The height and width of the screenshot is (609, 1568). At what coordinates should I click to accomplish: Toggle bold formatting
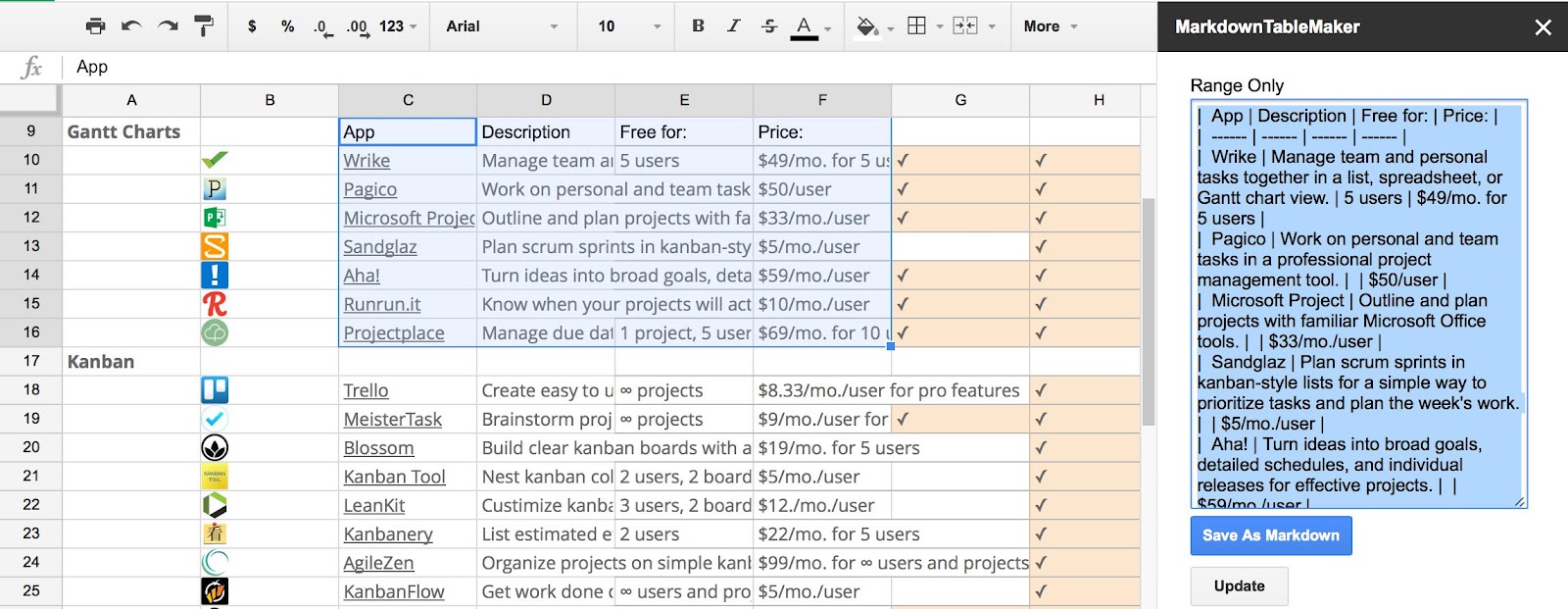coord(698,26)
